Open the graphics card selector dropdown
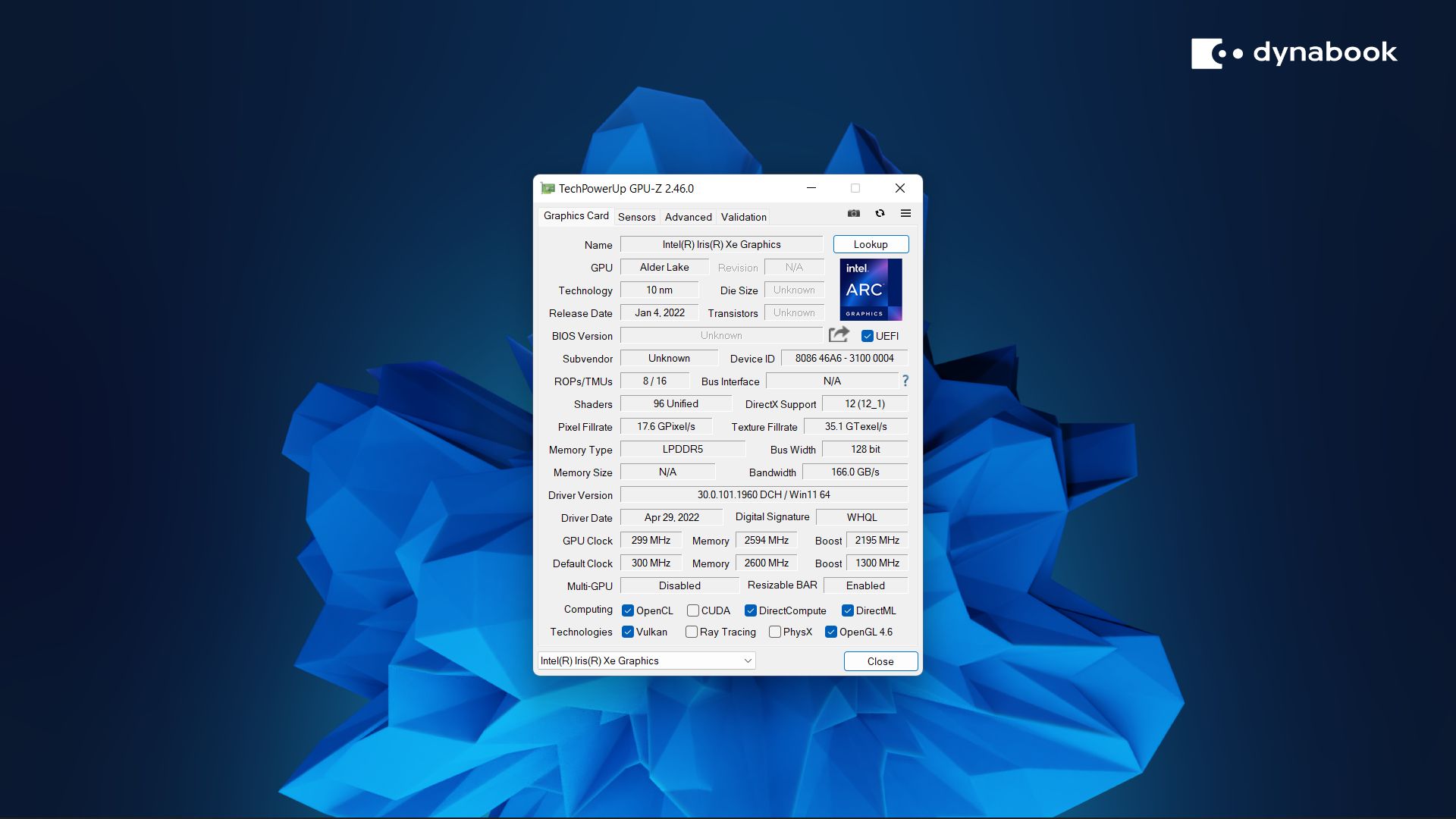 tap(746, 661)
